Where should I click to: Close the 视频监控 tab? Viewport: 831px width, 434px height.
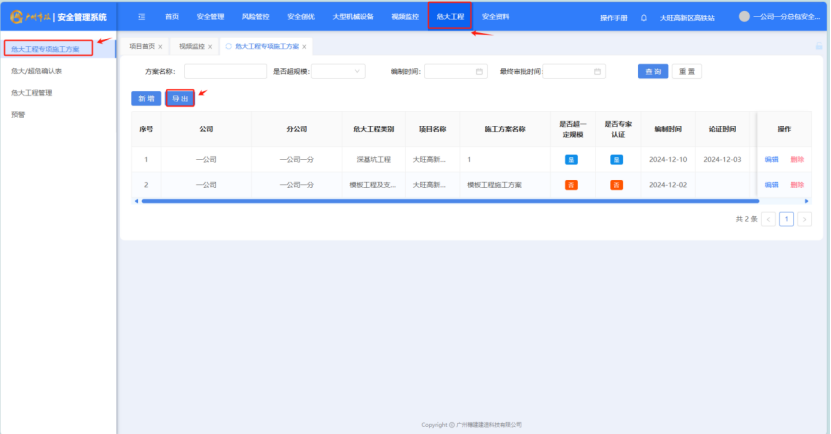point(210,47)
